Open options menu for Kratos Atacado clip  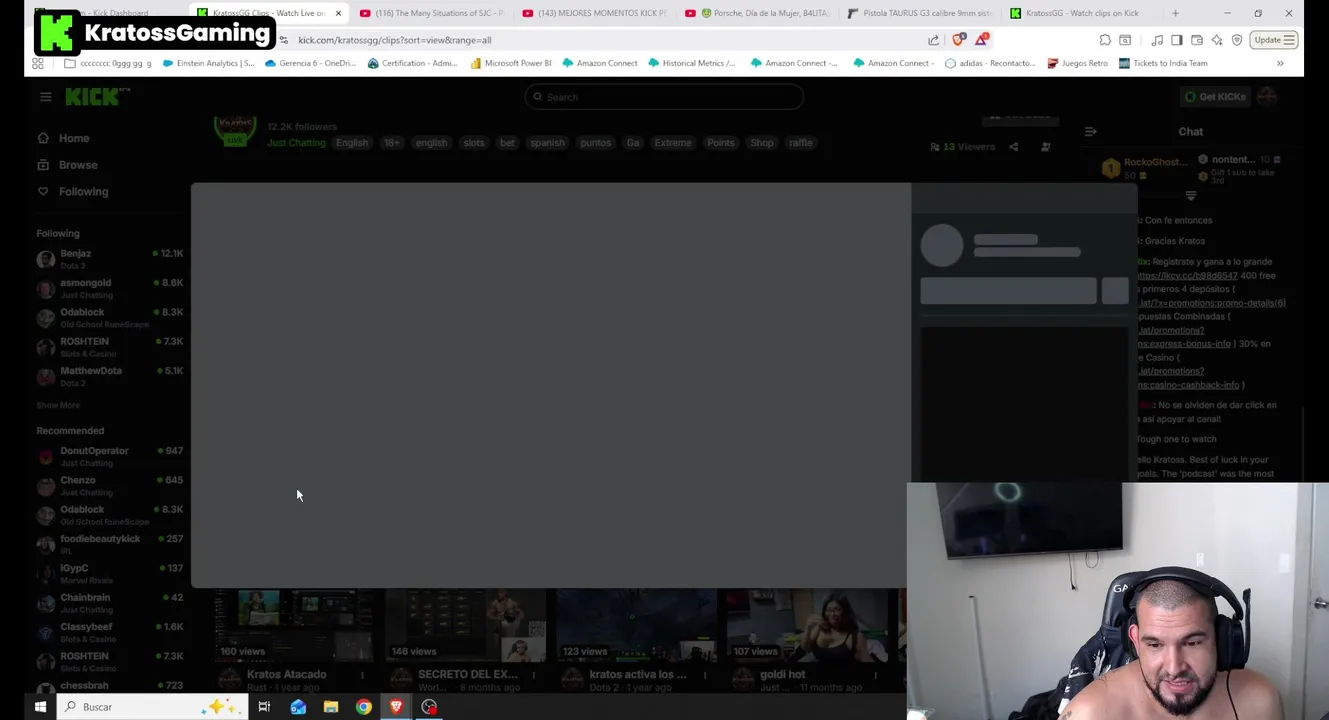tap(362, 676)
